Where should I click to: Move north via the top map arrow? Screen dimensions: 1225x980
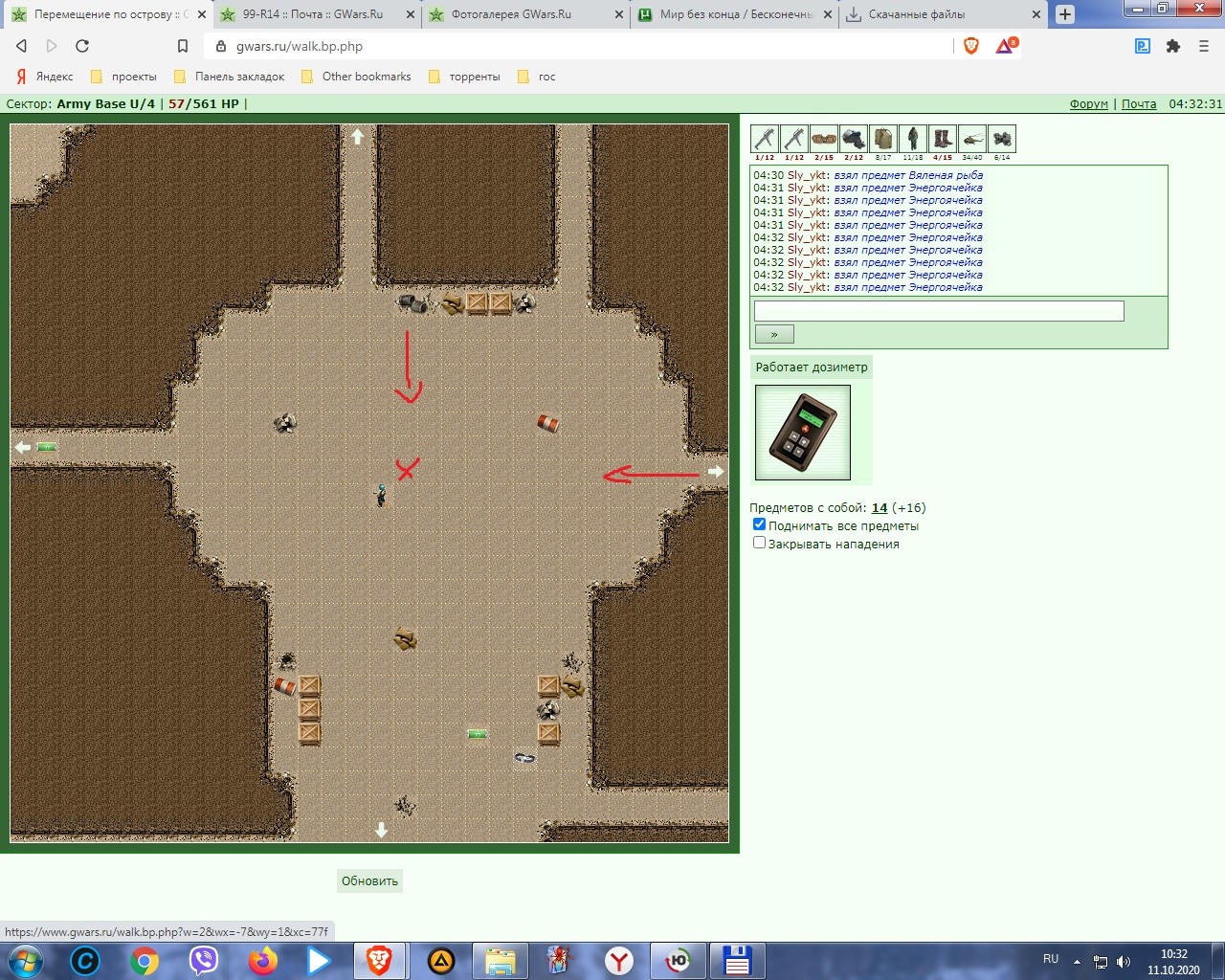358,137
